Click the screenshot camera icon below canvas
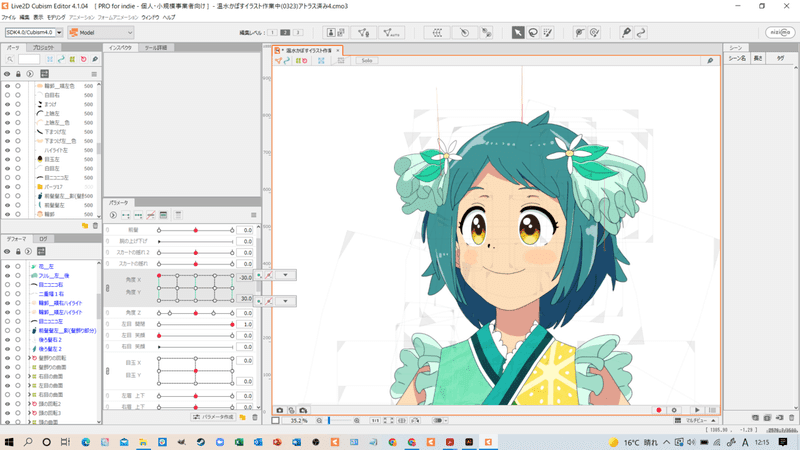Viewport: 800px width, 450px height. (x=280, y=410)
